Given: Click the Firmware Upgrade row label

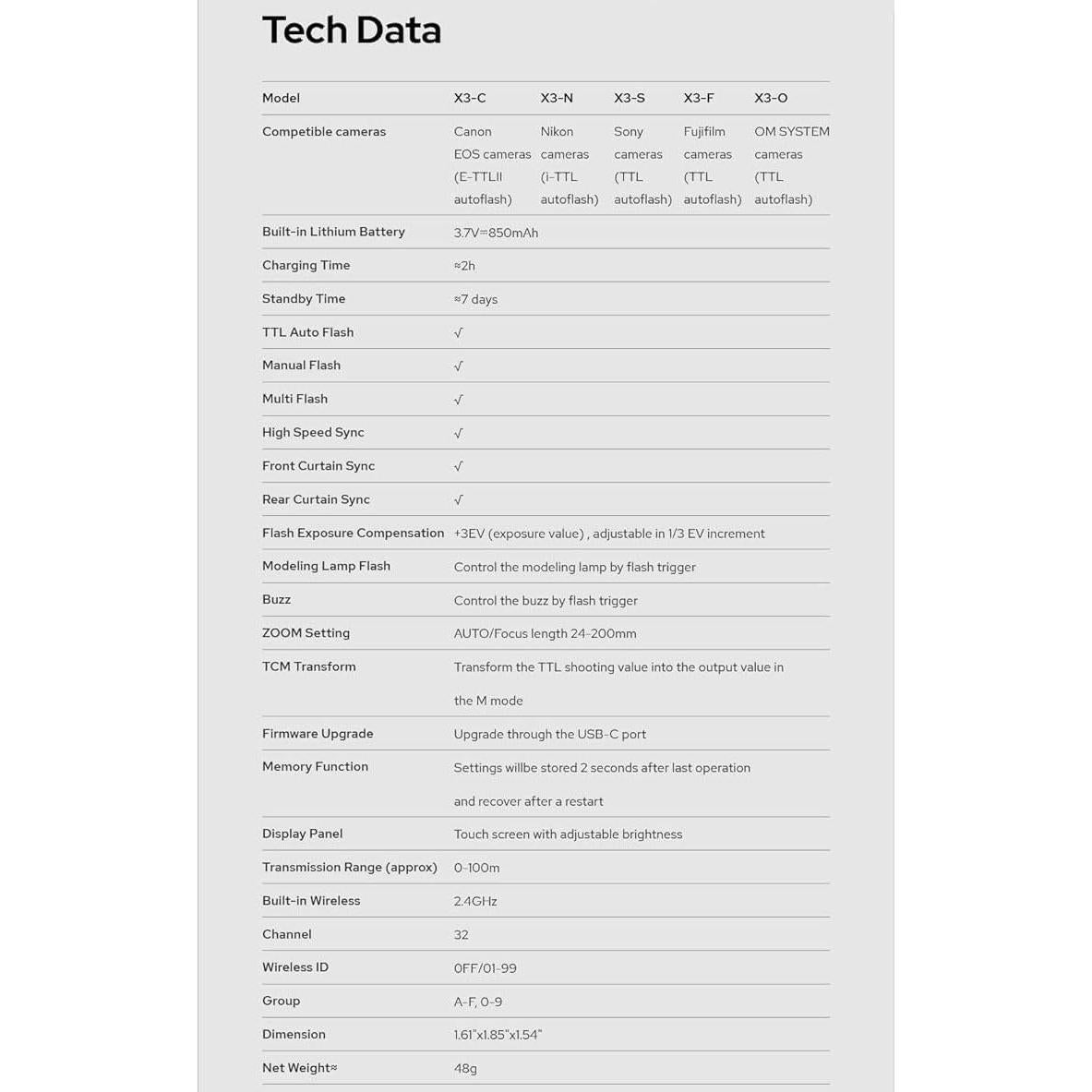Looking at the screenshot, I should pyautogui.click(x=318, y=734).
